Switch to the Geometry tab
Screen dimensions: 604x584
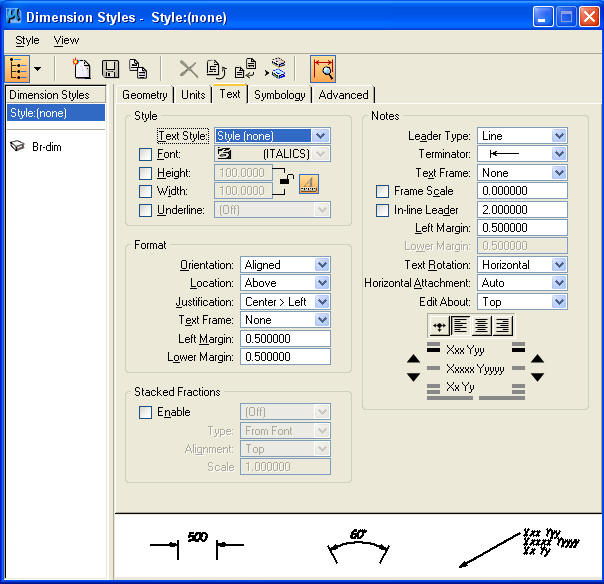145,95
